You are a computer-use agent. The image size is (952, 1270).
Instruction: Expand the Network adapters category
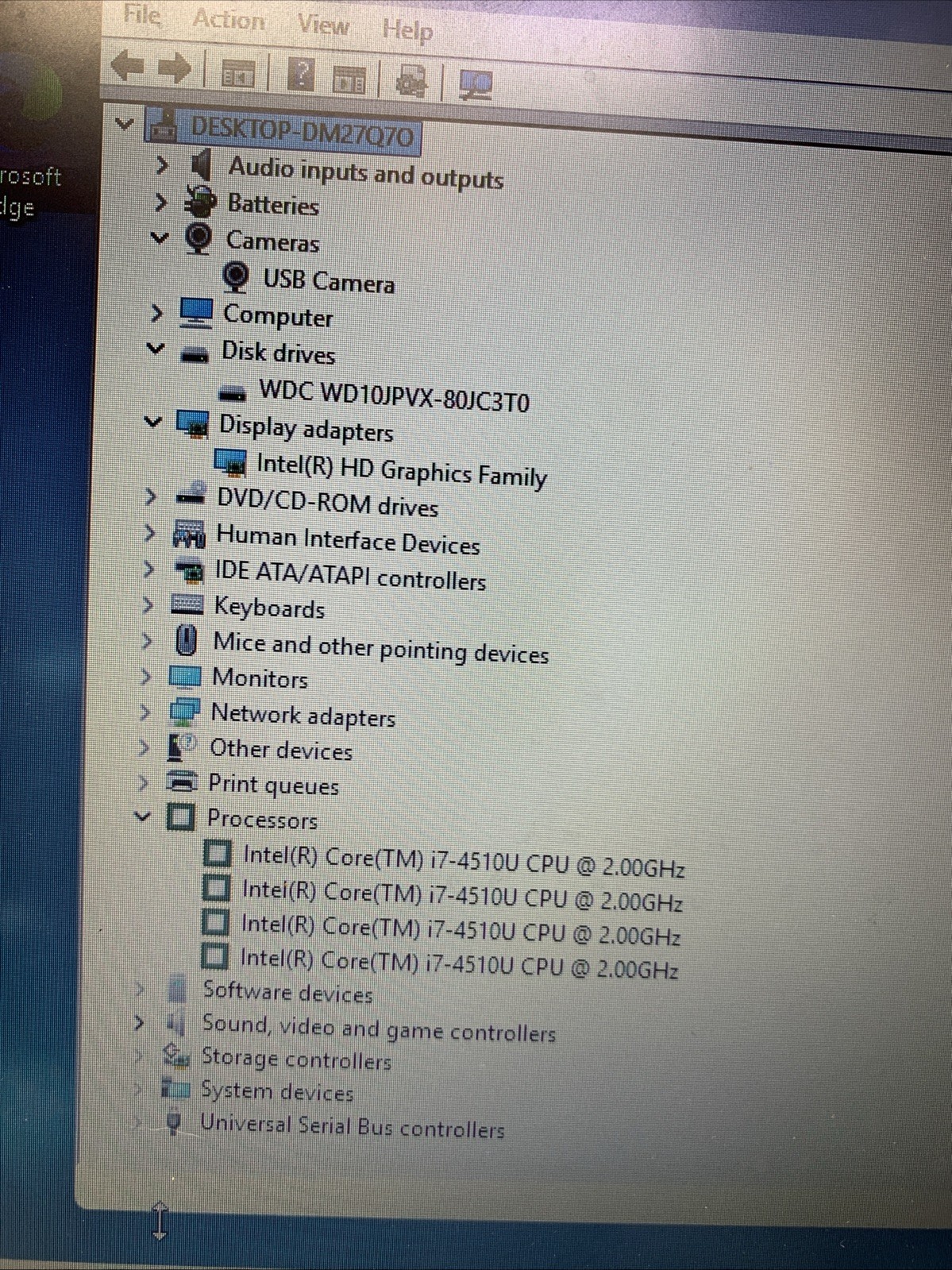pyautogui.click(x=145, y=712)
